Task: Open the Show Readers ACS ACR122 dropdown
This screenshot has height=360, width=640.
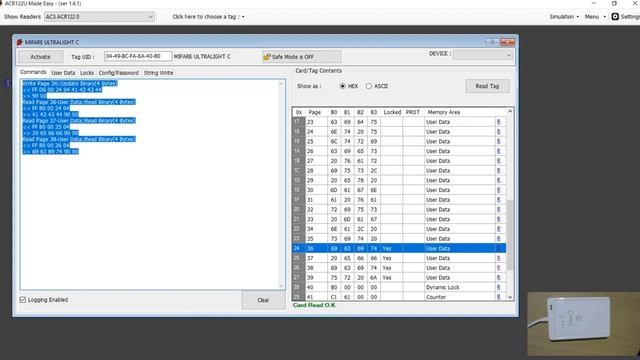Action: [99, 17]
